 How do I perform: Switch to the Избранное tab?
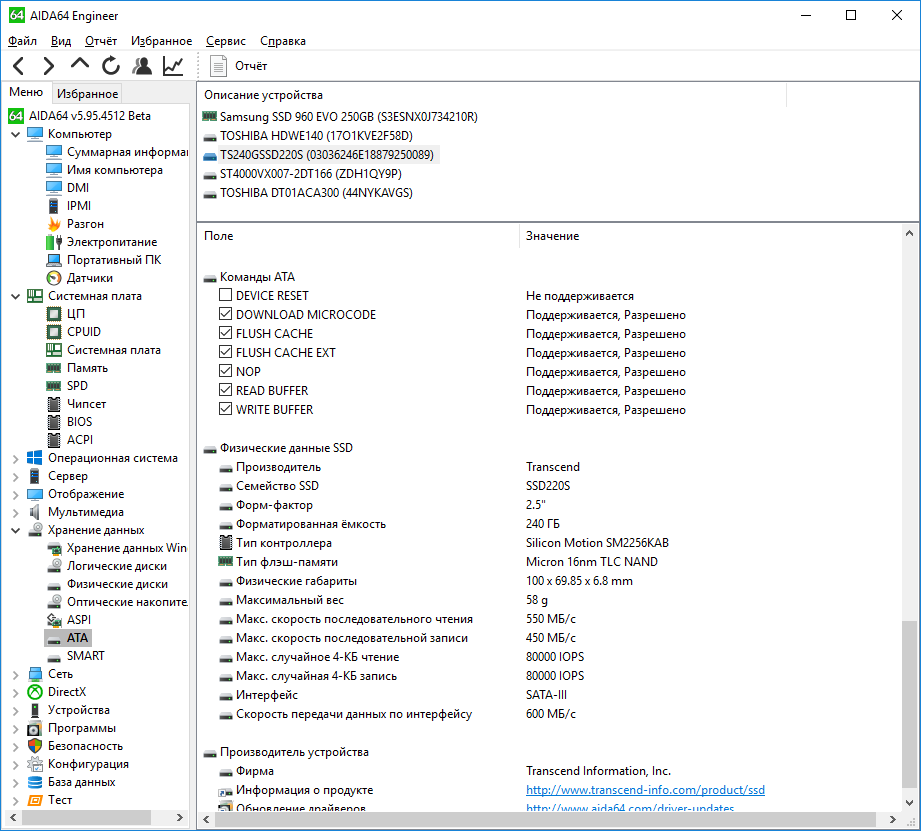[x=87, y=94]
